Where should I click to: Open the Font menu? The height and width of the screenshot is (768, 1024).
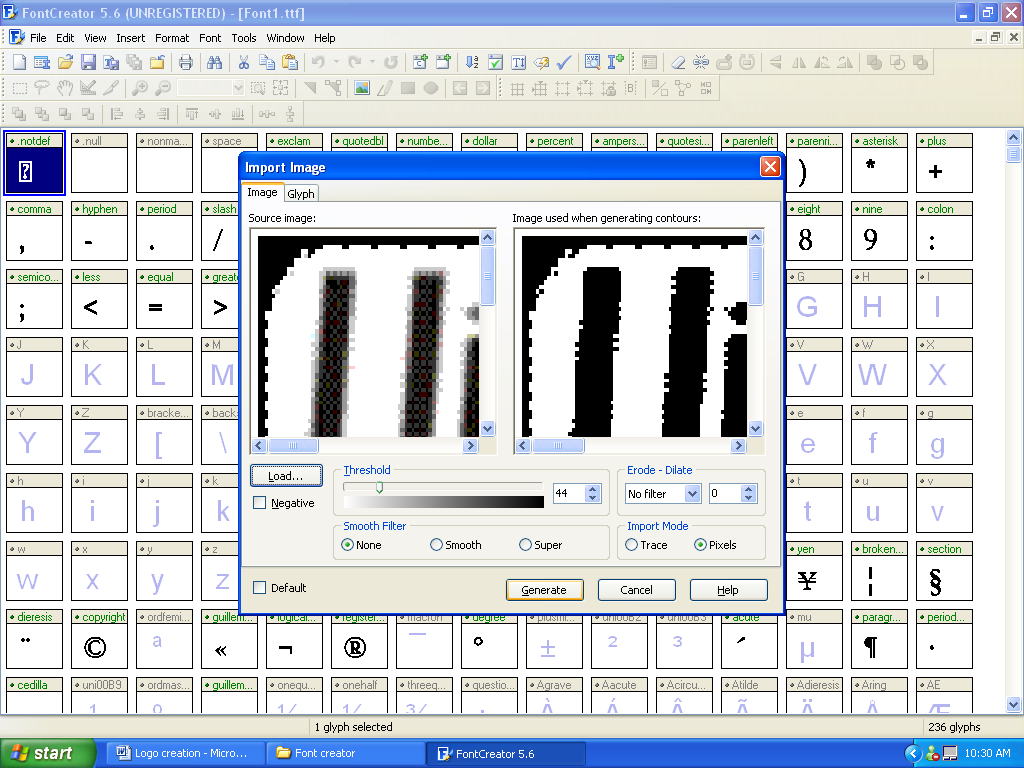click(x=210, y=38)
